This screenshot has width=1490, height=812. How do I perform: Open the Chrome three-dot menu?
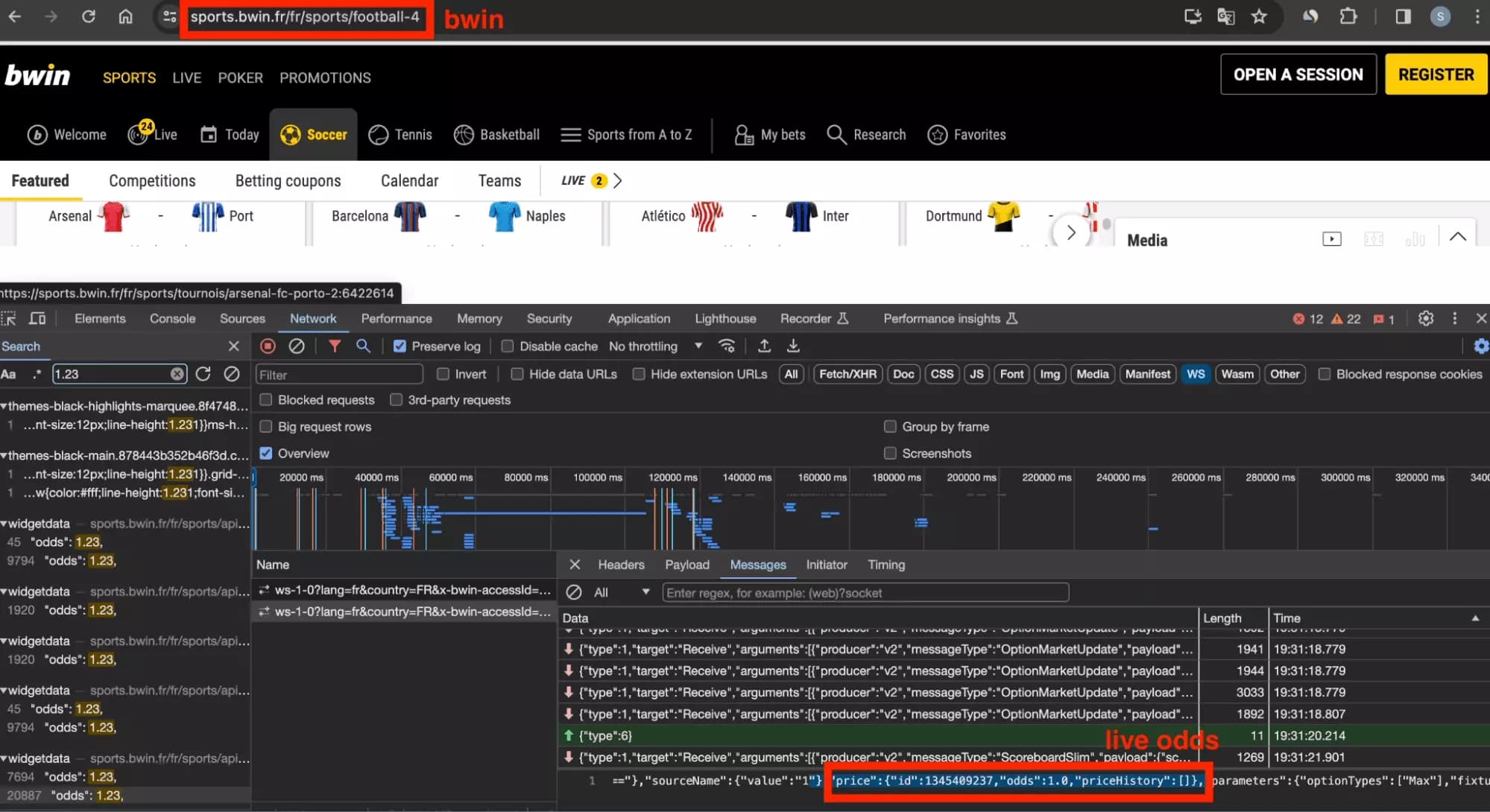(x=1477, y=16)
